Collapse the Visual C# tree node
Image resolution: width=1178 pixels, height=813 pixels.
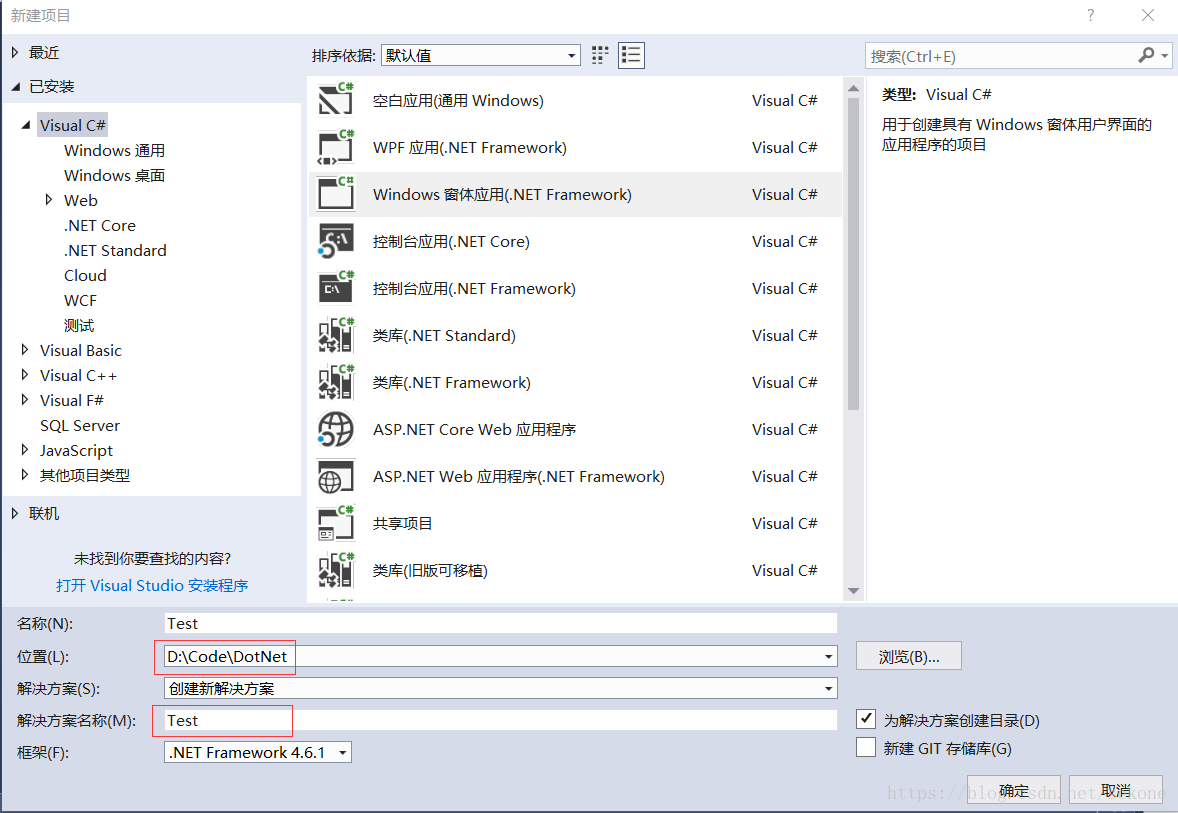(x=26, y=125)
